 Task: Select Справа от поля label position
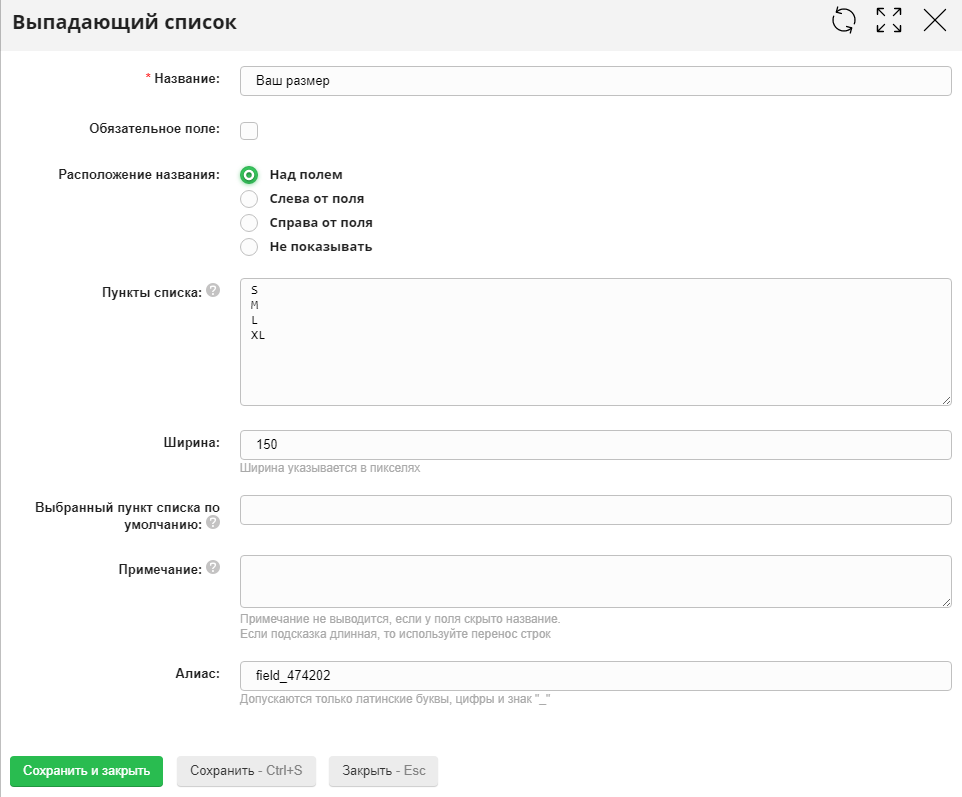[249, 223]
